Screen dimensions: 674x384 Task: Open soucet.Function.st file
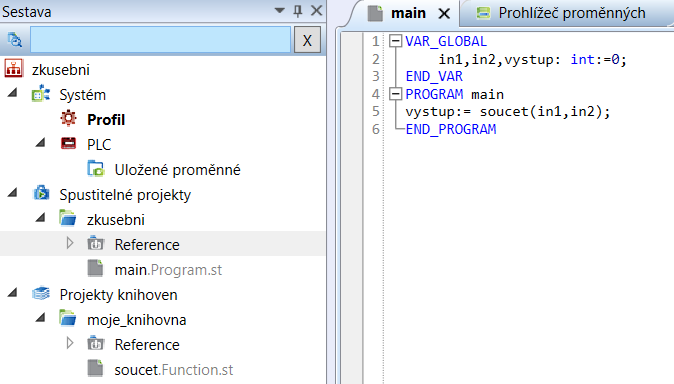174,370
